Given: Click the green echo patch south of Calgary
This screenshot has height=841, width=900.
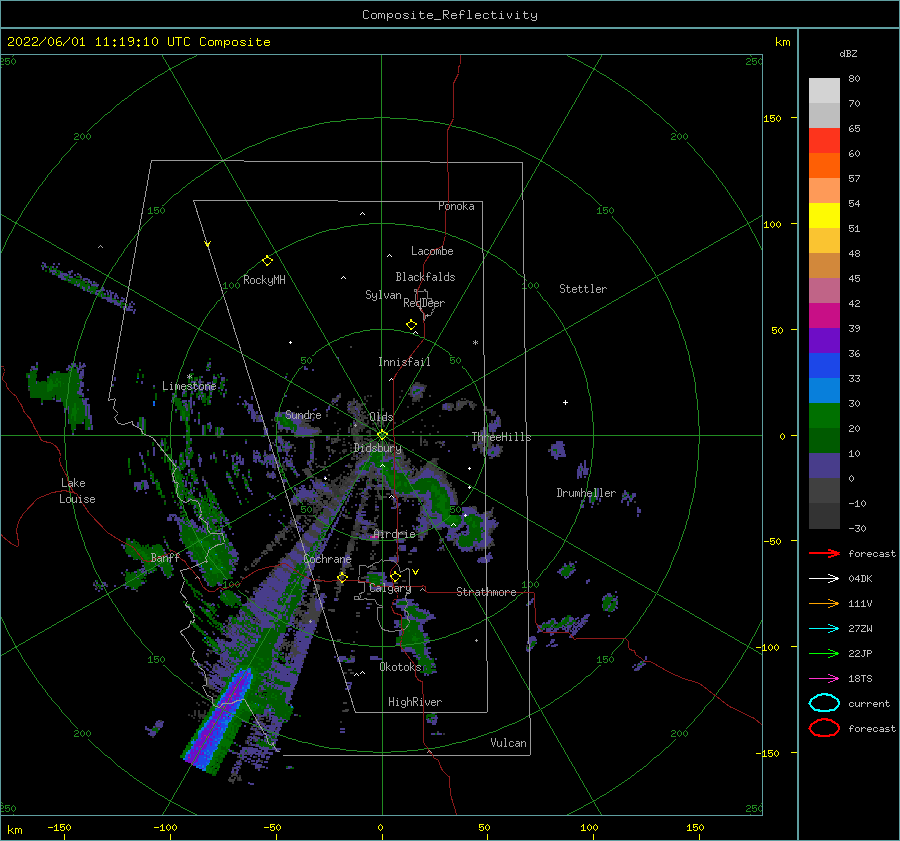Looking at the screenshot, I should [414, 634].
